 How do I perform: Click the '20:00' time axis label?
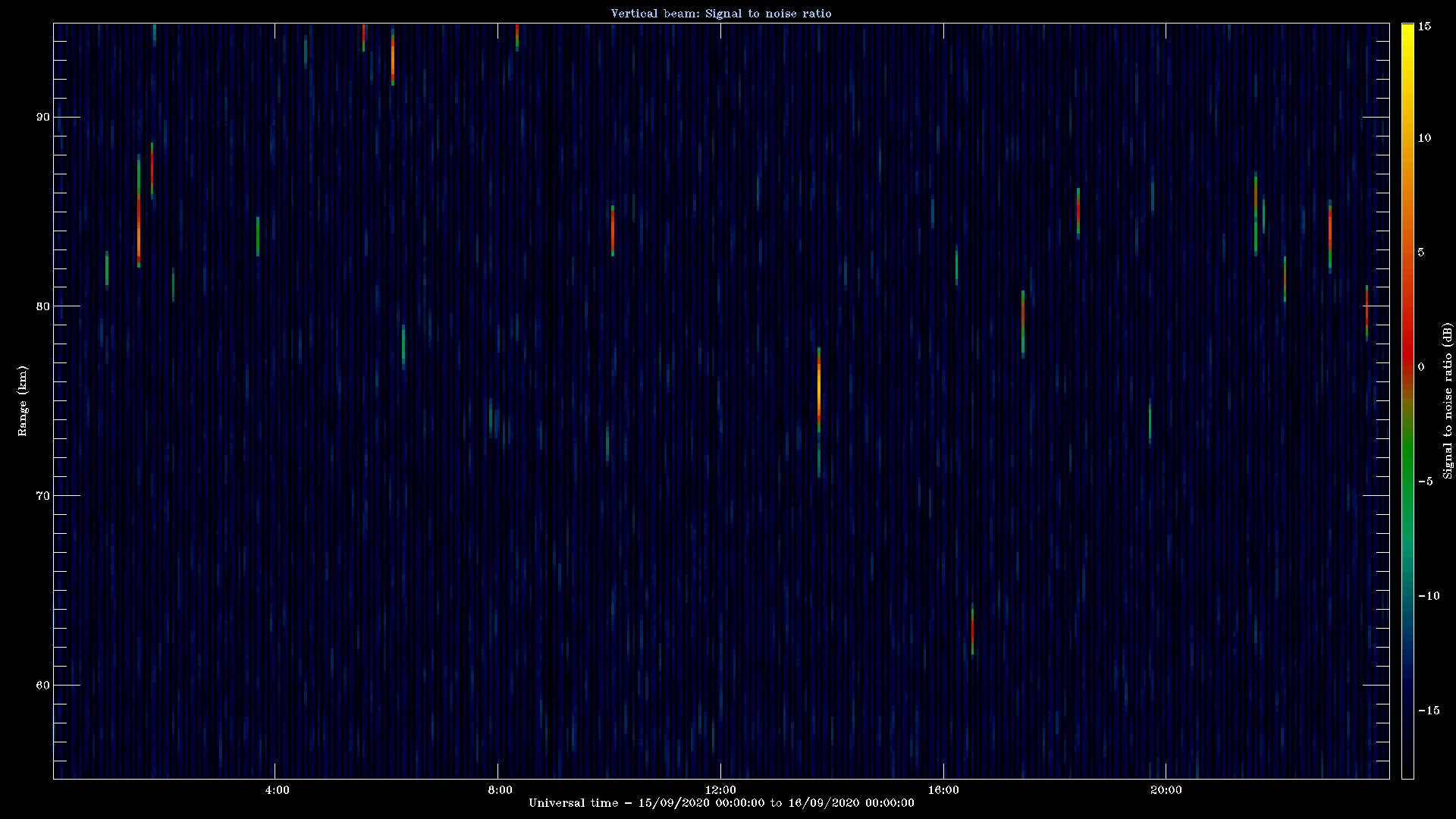click(1166, 790)
